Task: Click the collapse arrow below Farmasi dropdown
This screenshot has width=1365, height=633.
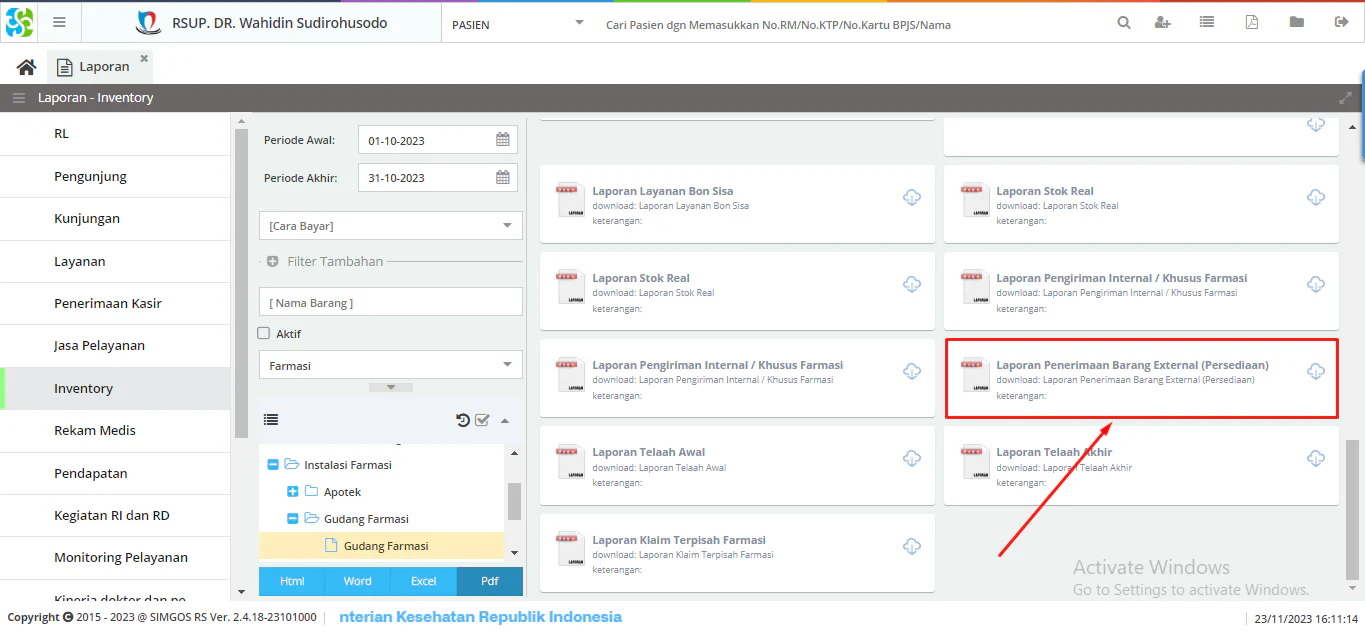Action: pyautogui.click(x=391, y=387)
